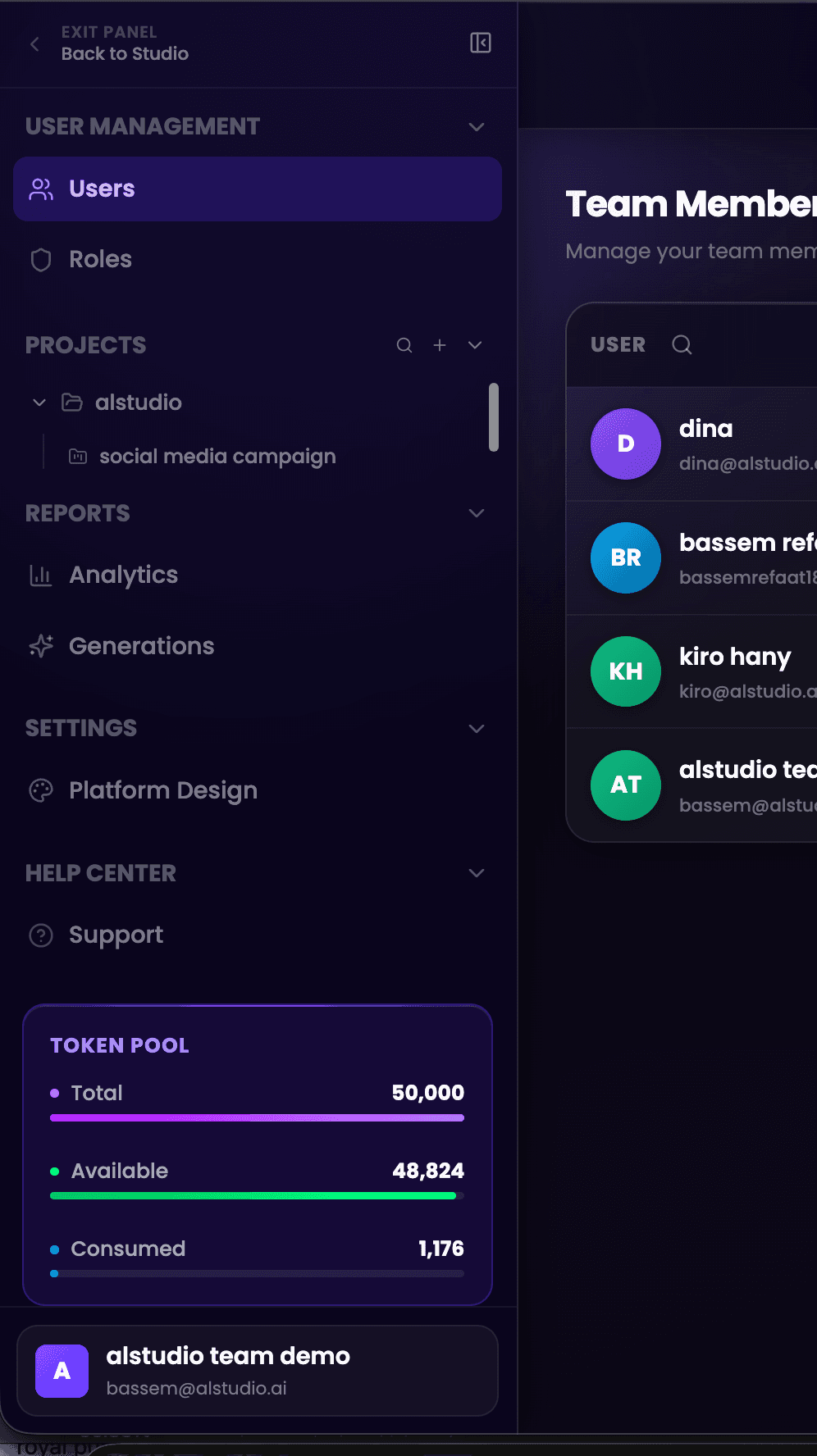Go Back to Studio
The width and height of the screenshot is (817, 1456).
[x=125, y=54]
